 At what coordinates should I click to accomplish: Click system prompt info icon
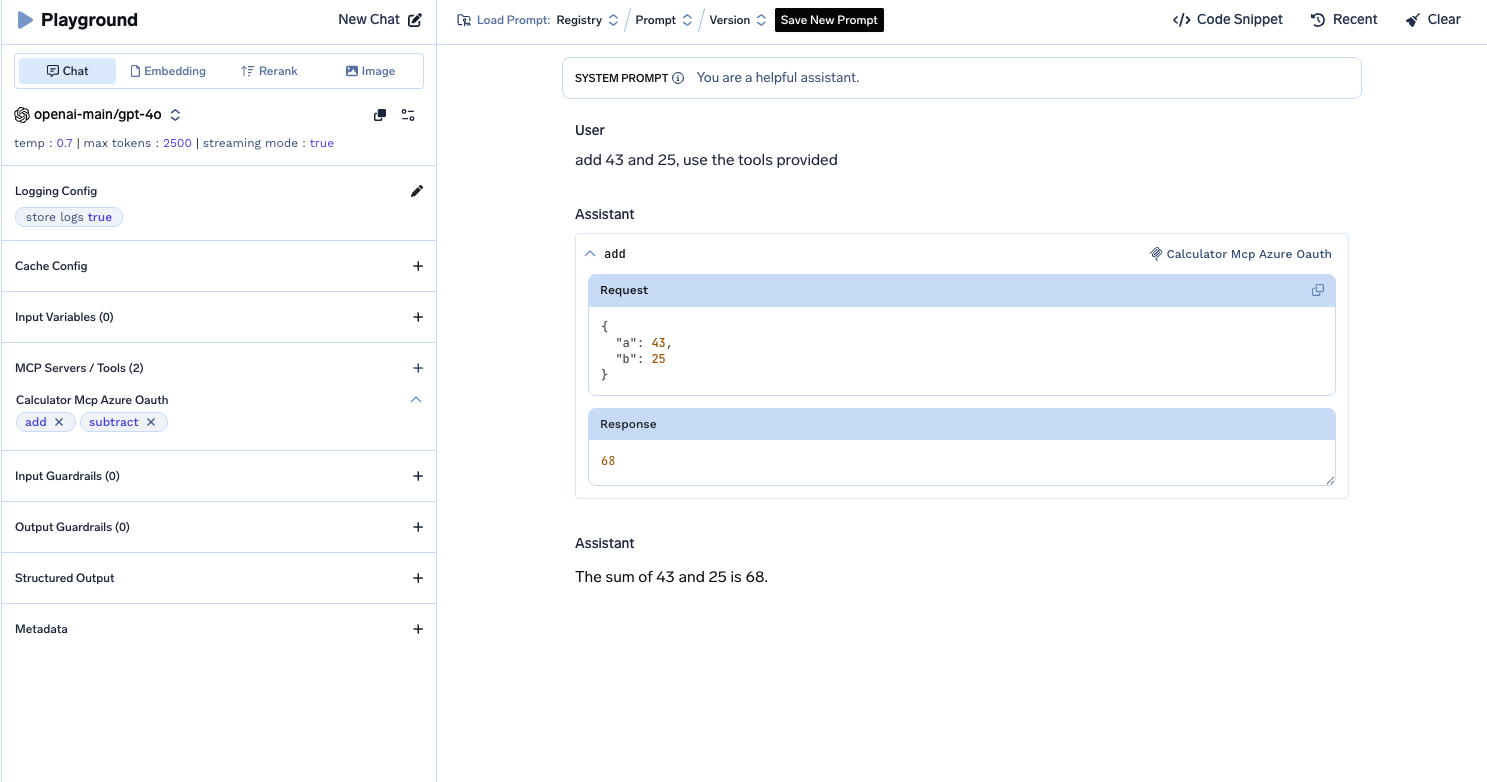pyautogui.click(x=678, y=78)
